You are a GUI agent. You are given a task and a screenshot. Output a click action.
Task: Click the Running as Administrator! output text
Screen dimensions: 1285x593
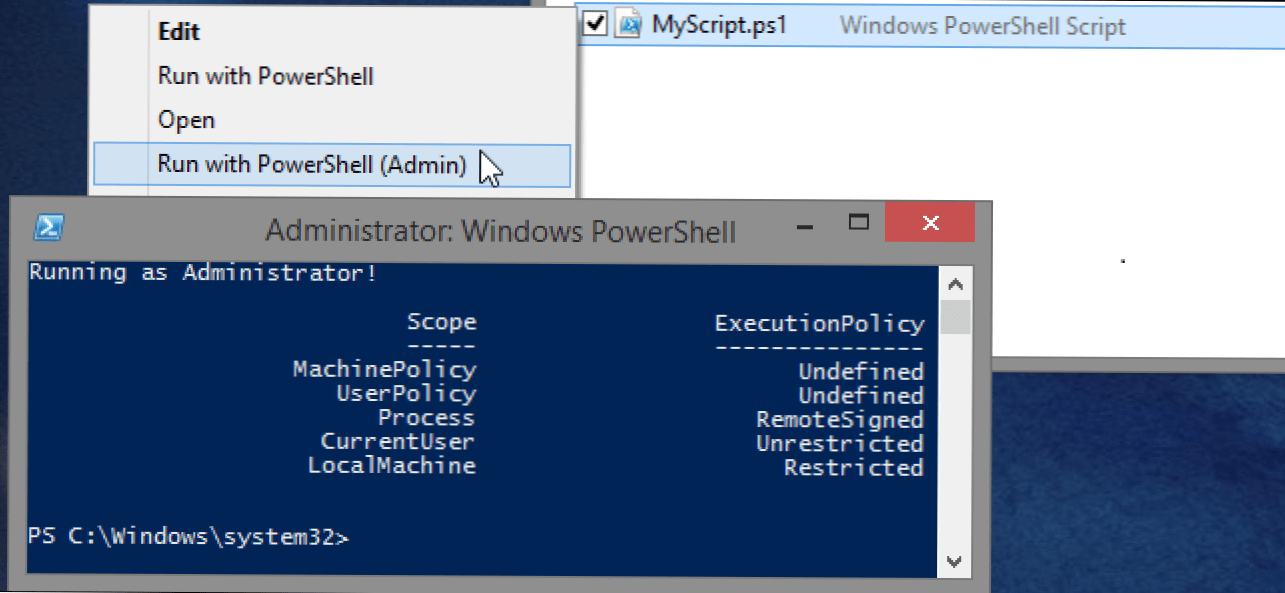(202, 271)
